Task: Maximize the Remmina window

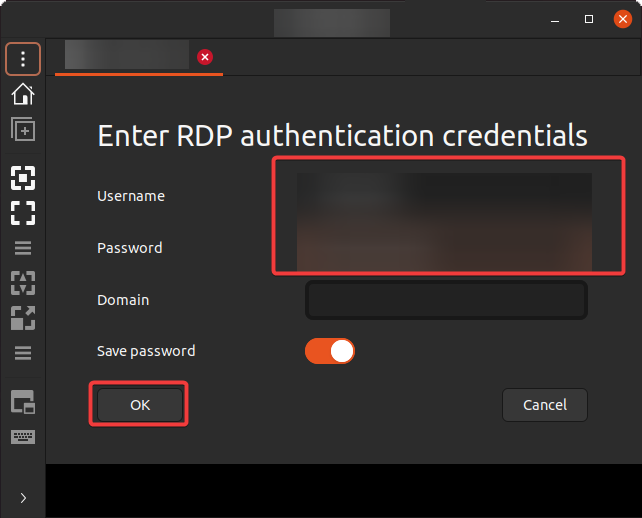Action: coord(589,19)
